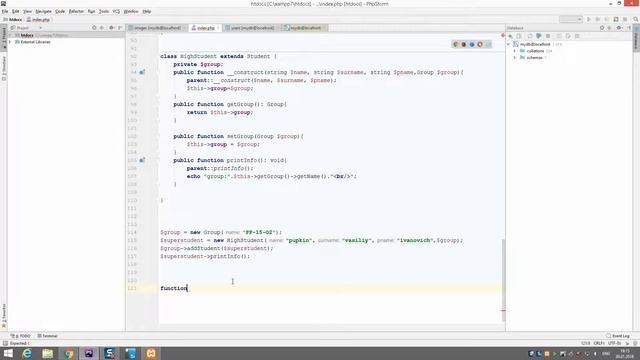Open Refactor menu
Image resolution: width=640 pixels, height=360 pixels.
coord(76,11)
